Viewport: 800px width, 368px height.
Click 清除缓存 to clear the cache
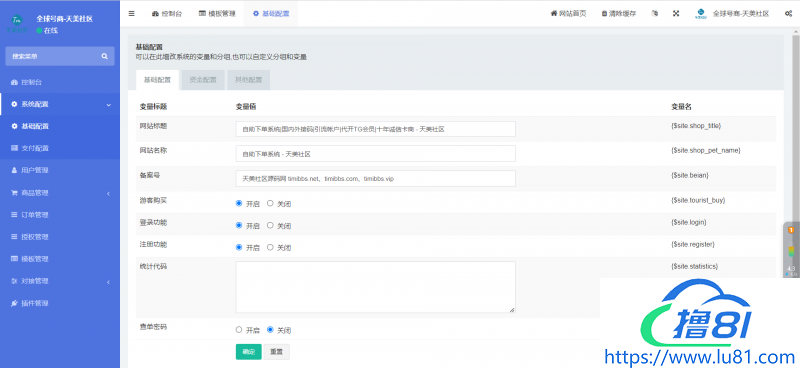(x=619, y=14)
